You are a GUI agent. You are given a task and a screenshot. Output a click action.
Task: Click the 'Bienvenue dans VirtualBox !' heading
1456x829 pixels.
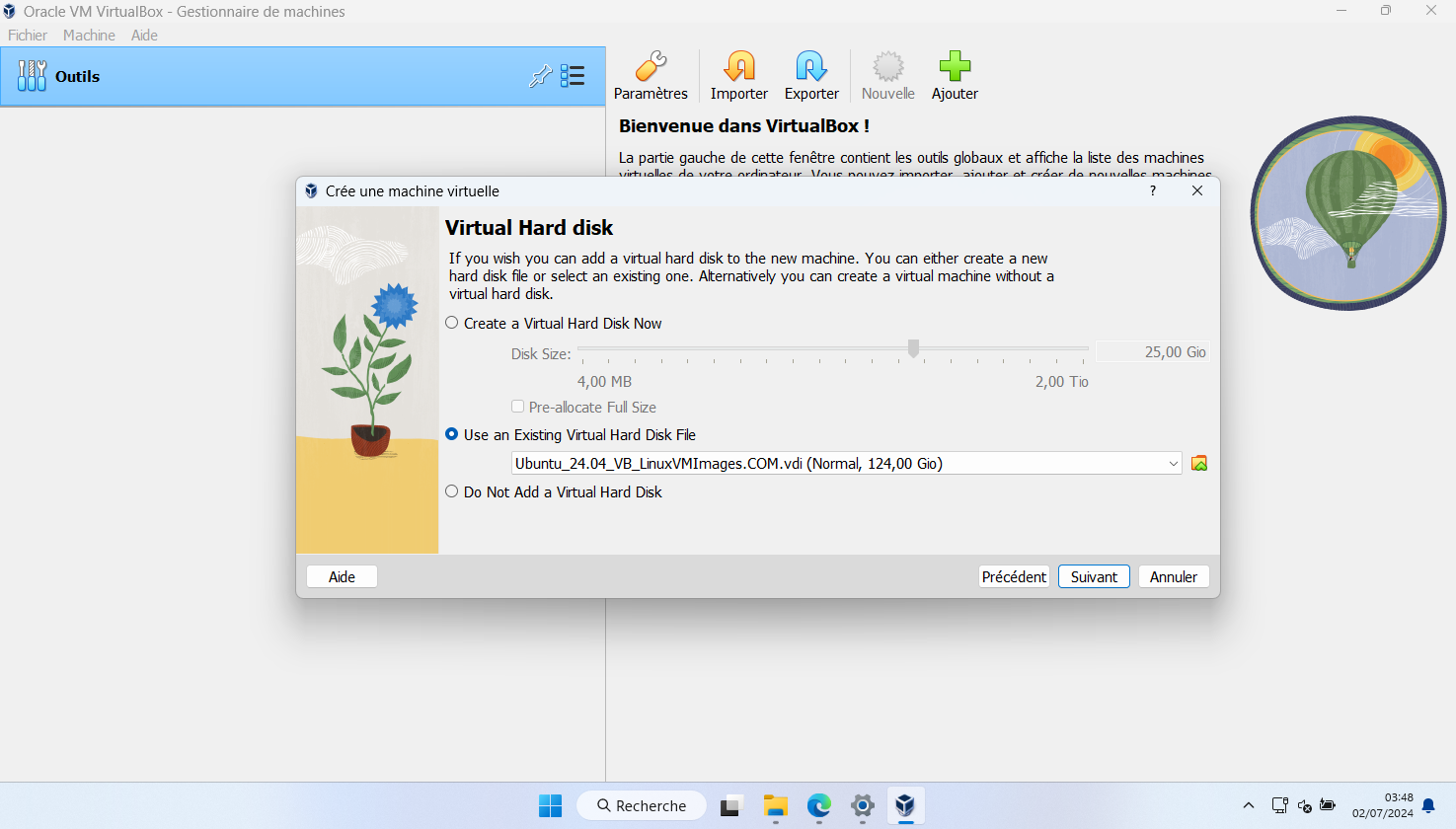pyautogui.click(x=744, y=125)
